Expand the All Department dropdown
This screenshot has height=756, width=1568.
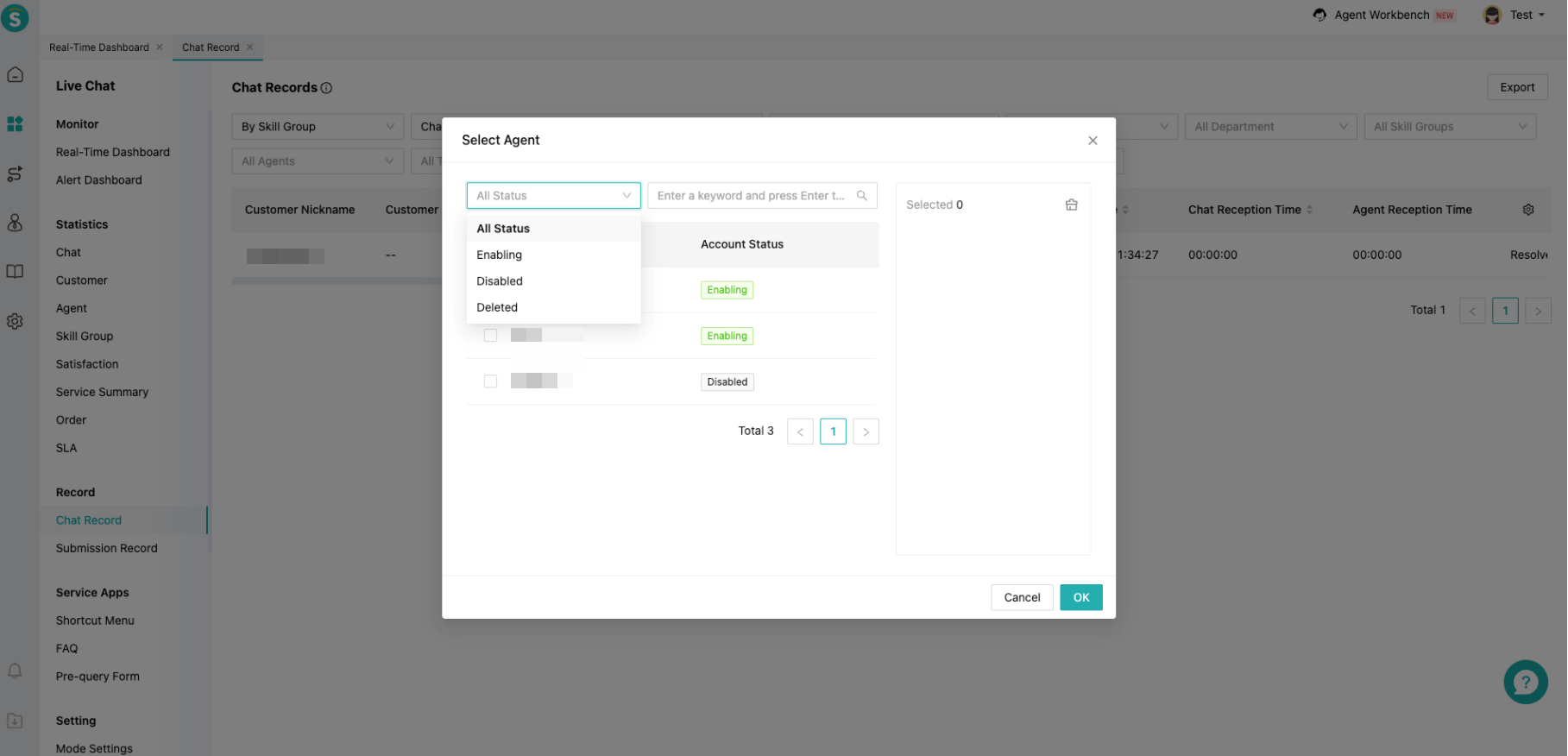click(x=1269, y=127)
